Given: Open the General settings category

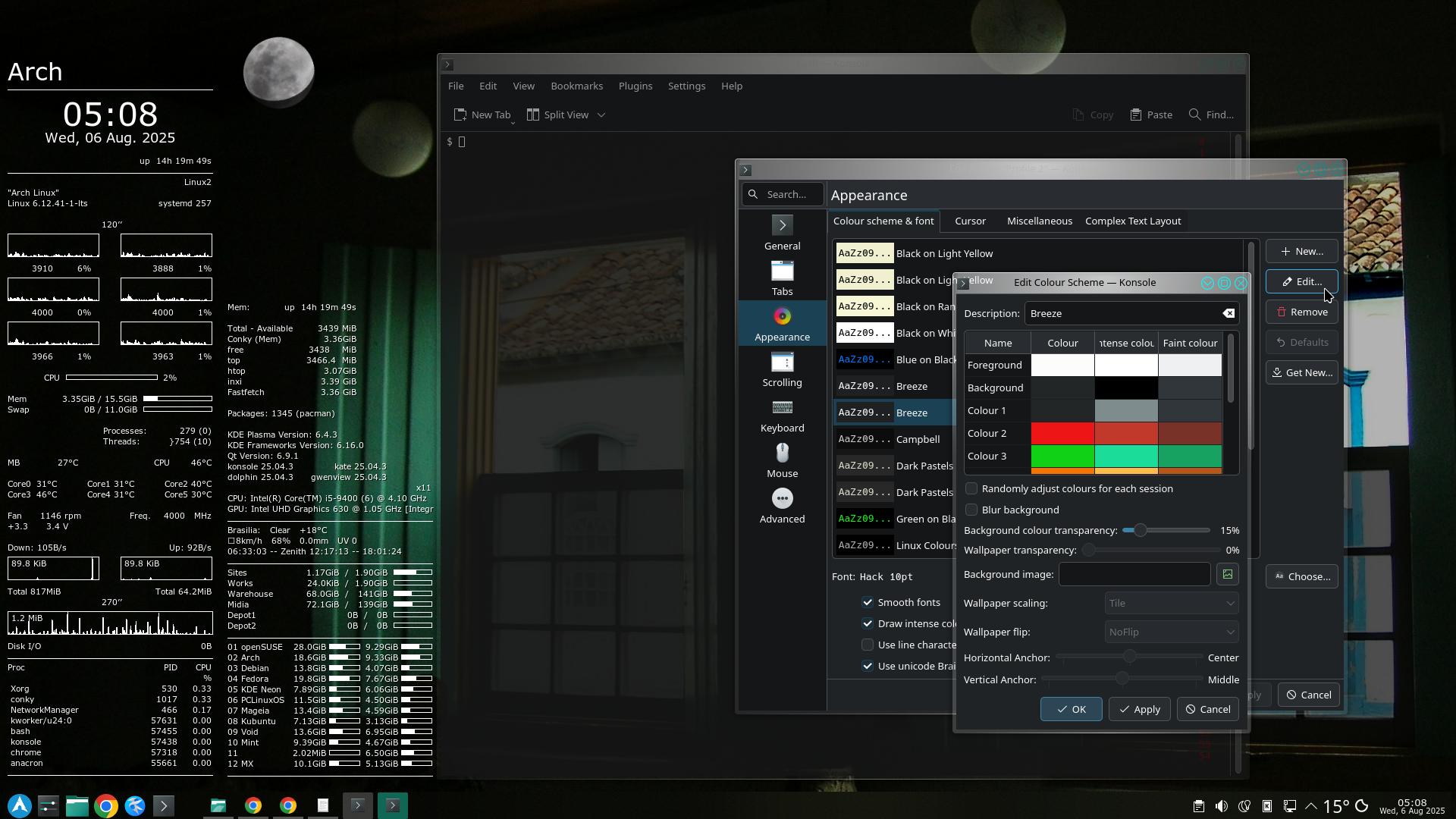Looking at the screenshot, I should point(782,233).
